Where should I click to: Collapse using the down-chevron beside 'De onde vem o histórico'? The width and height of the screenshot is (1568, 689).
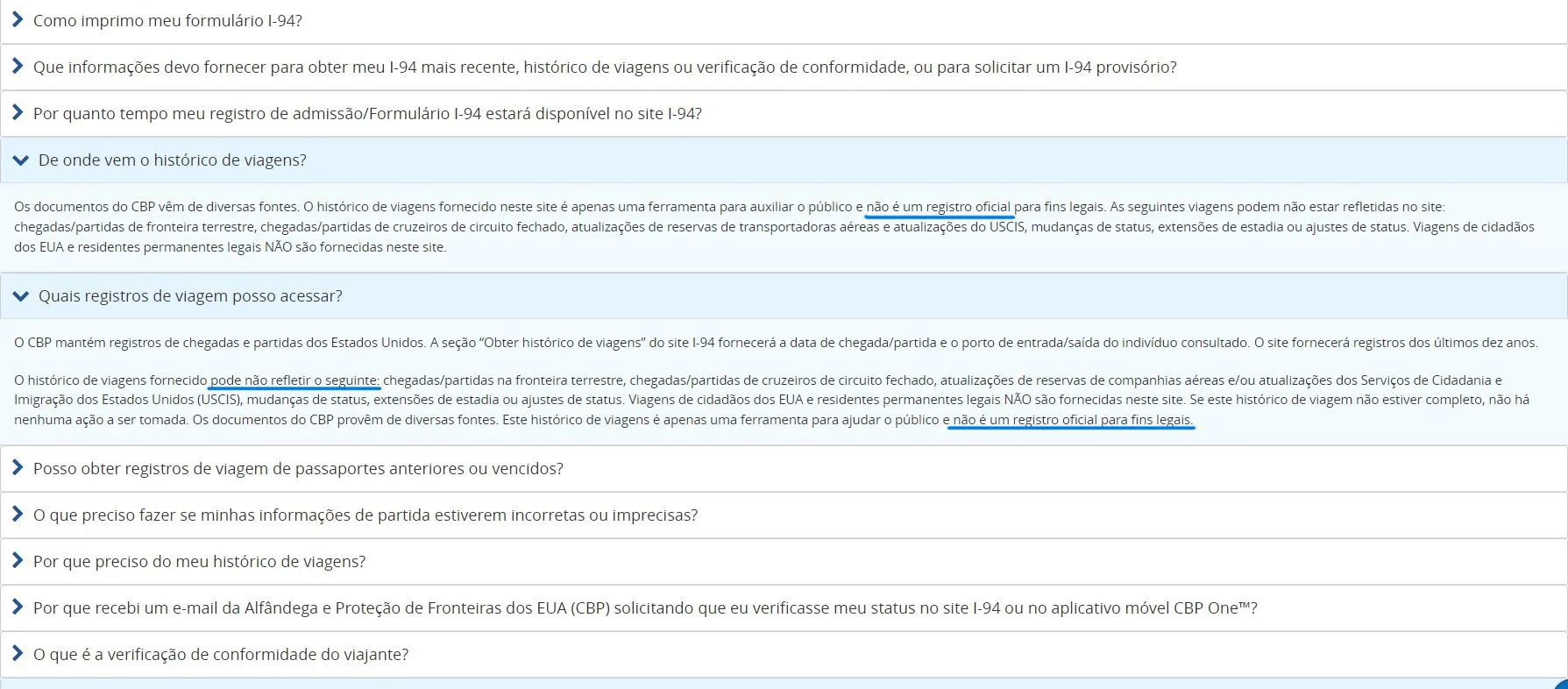click(20, 160)
